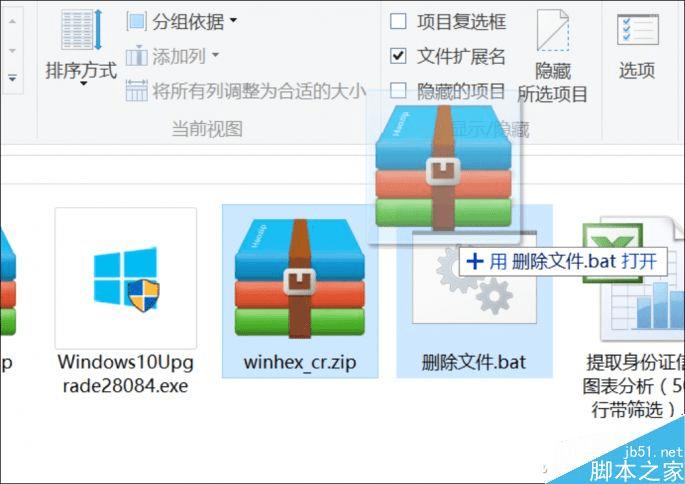Screen dimensions: 685x484
Task: Click 将所有列调整为合适的大小 size columns icon
Action: pos(136,91)
